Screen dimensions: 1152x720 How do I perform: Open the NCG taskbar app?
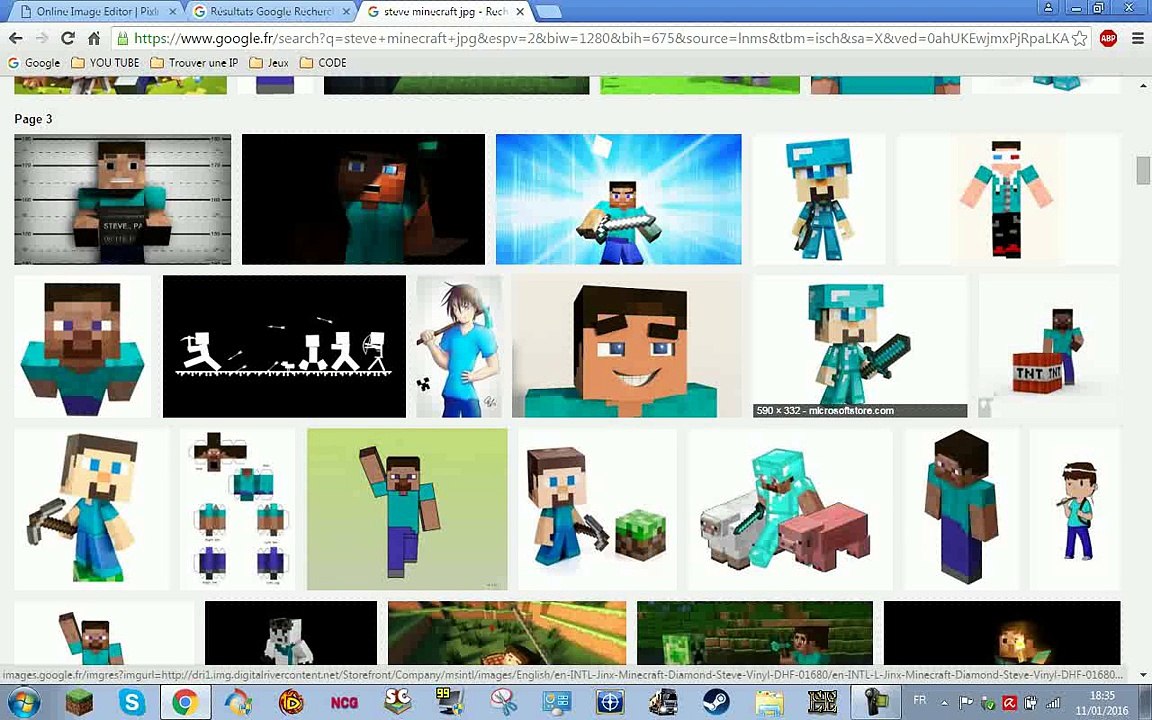point(345,703)
